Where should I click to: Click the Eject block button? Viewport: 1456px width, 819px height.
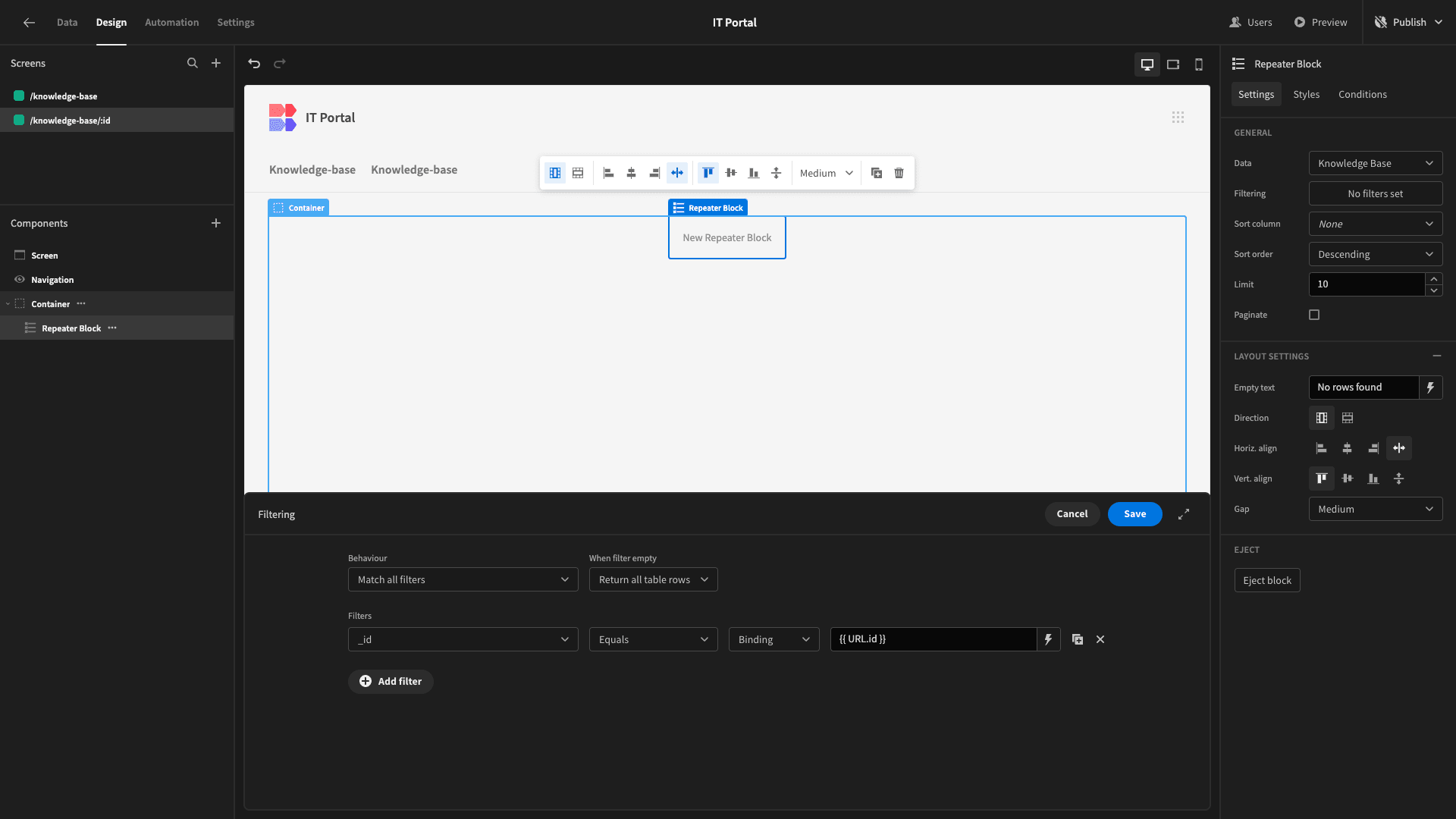pos(1266,580)
